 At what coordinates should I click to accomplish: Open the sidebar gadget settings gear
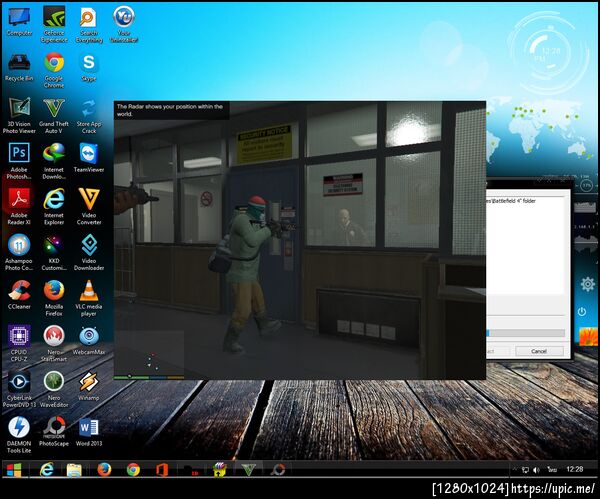pyautogui.click(x=587, y=284)
